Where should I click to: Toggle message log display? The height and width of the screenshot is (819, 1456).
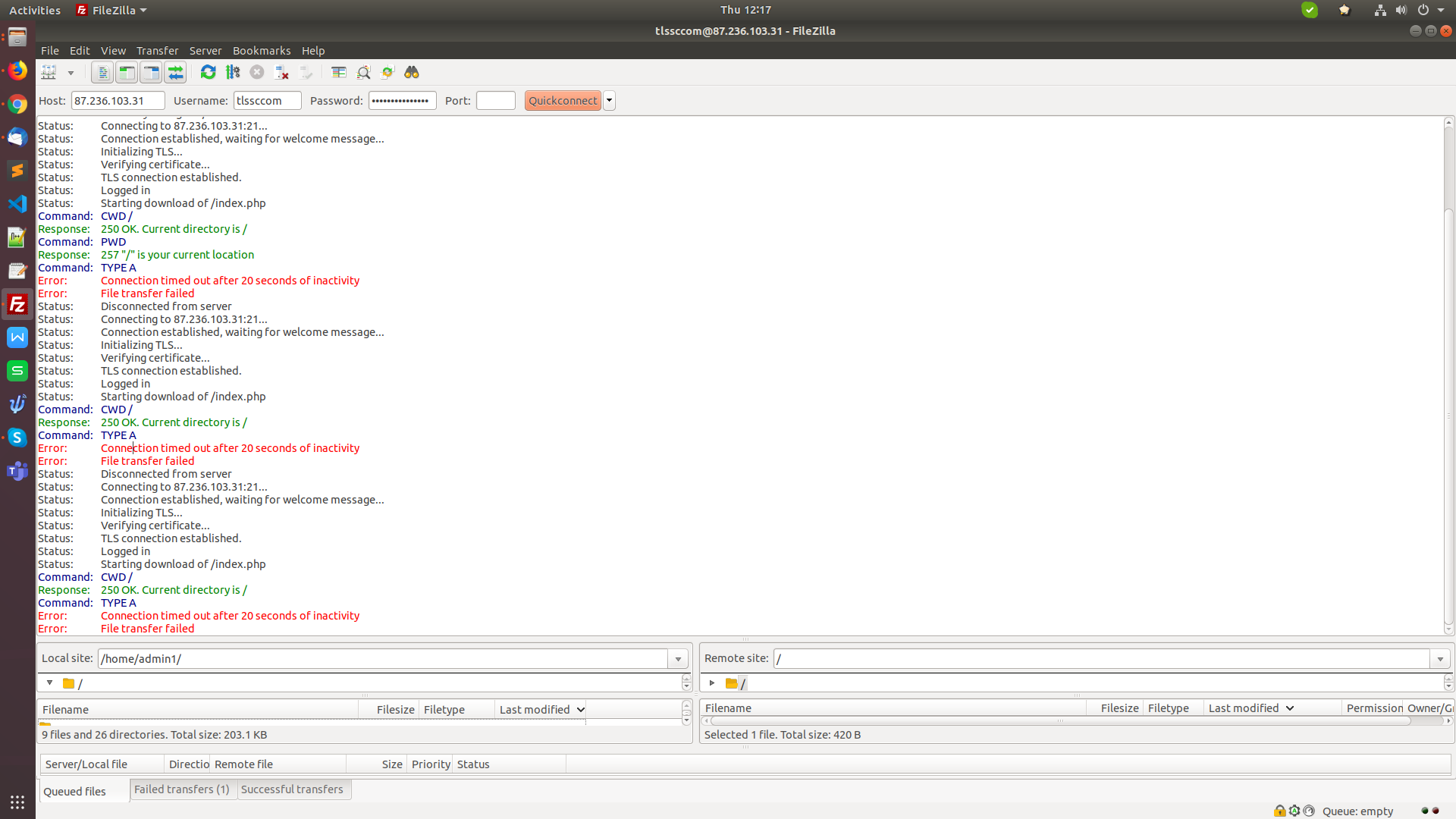pyautogui.click(x=102, y=73)
